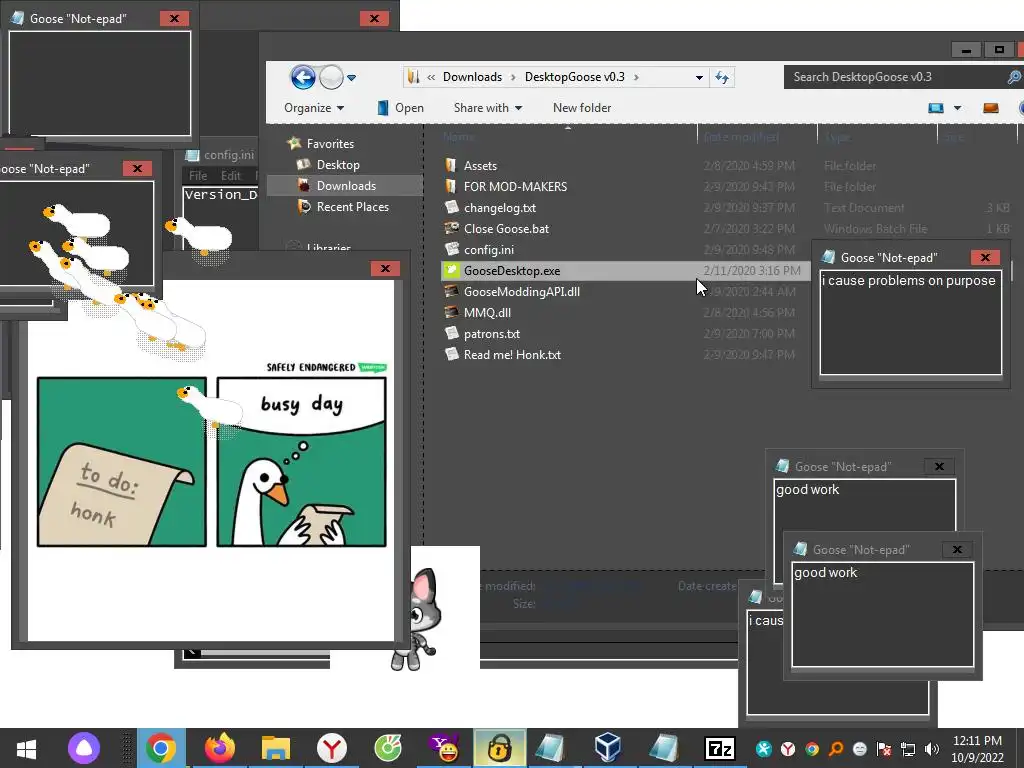This screenshot has height=768, width=1024.
Task: Click the gray cartoon cat character
Action: (x=415, y=619)
